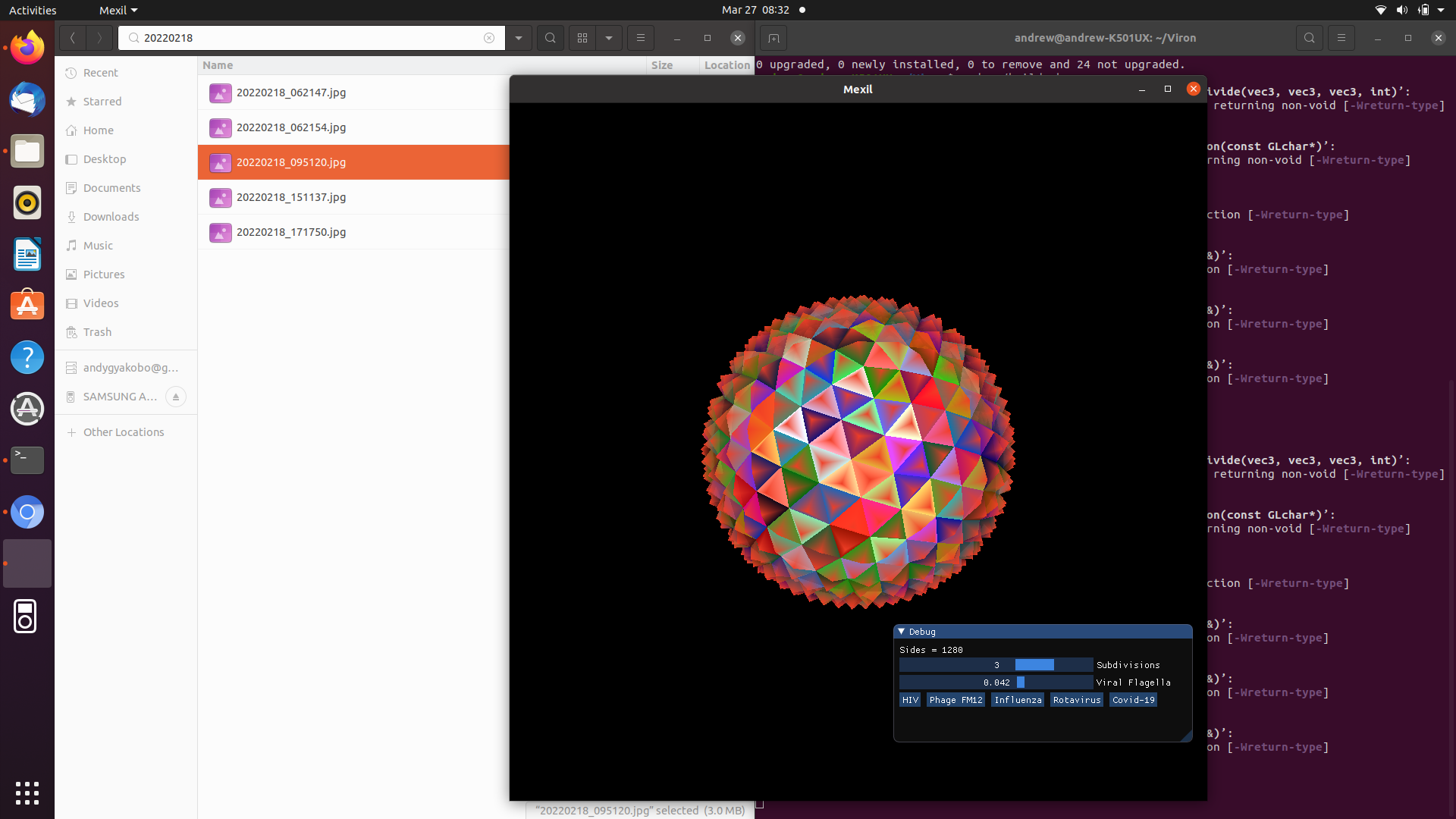Toggle grid view in file manager
Image resolution: width=1456 pixels, height=819 pixels.
[582, 38]
